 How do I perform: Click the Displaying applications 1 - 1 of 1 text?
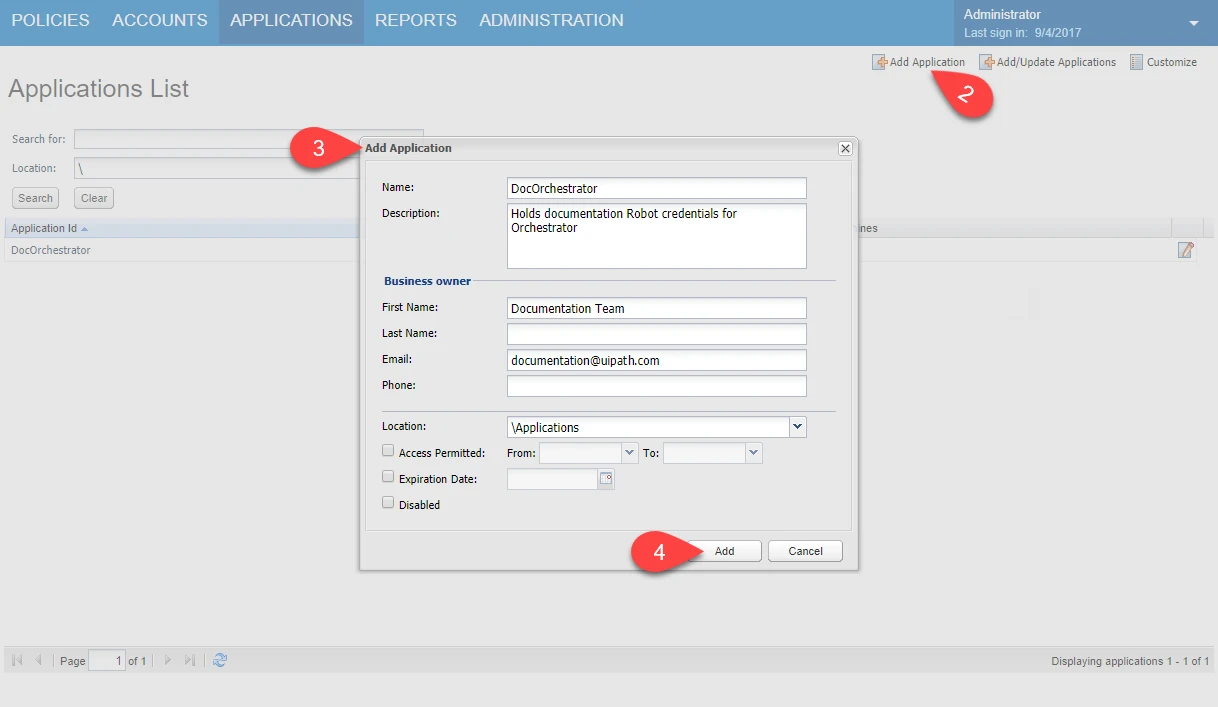tap(1130, 661)
